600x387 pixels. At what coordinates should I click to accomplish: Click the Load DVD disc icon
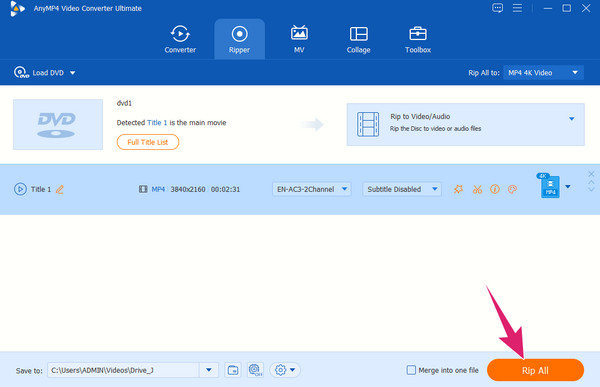click(21, 72)
